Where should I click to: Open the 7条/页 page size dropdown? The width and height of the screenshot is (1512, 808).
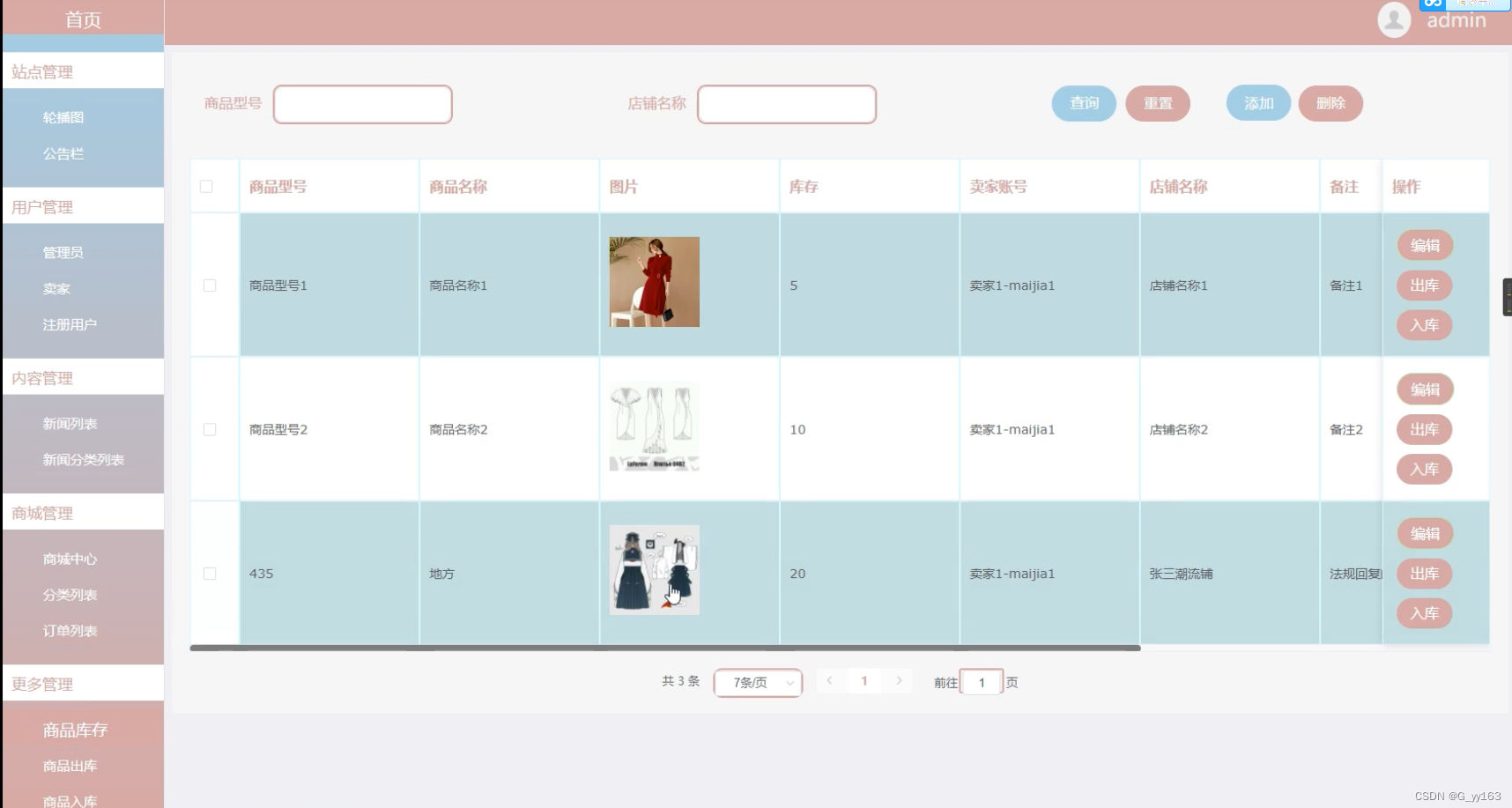758,682
